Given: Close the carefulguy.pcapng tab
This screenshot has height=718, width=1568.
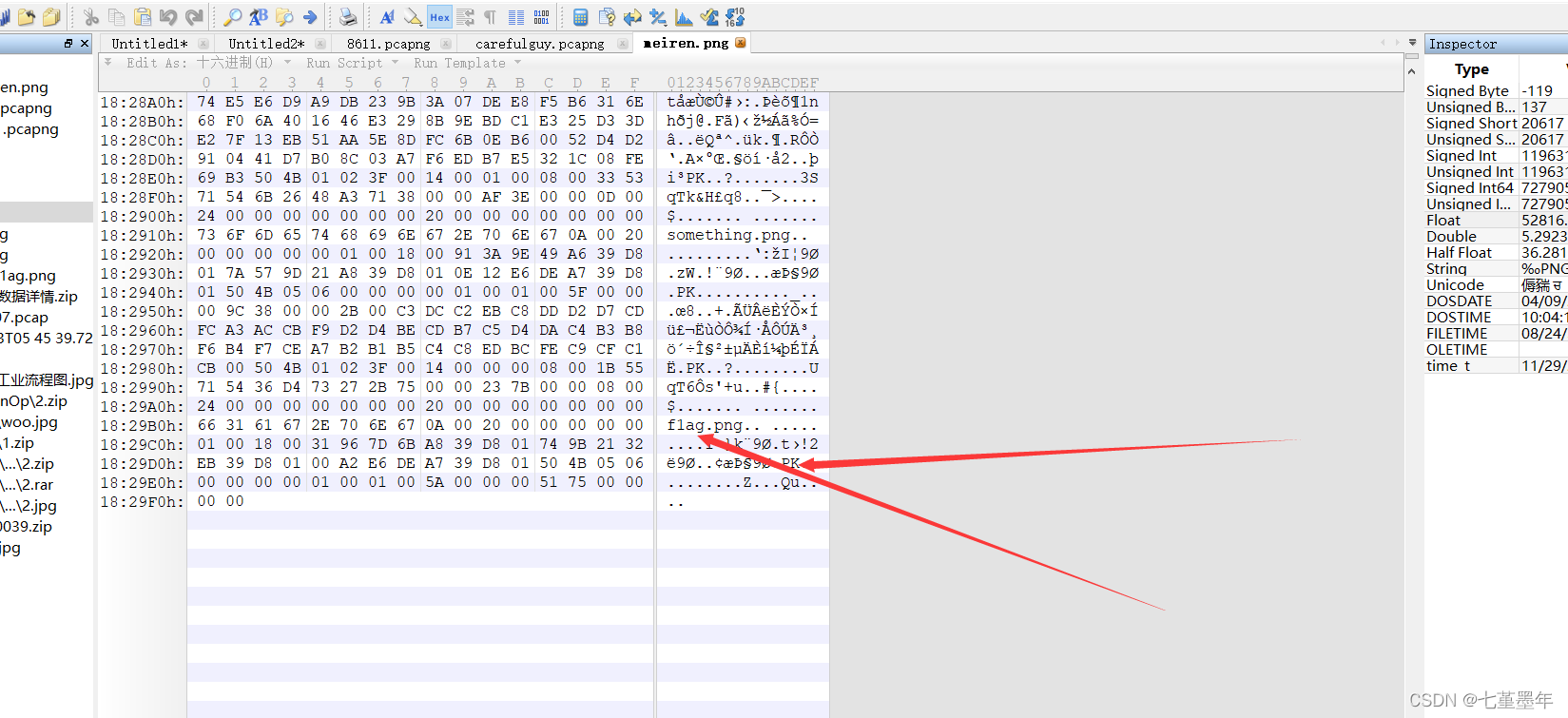Looking at the screenshot, I should 622,44.
